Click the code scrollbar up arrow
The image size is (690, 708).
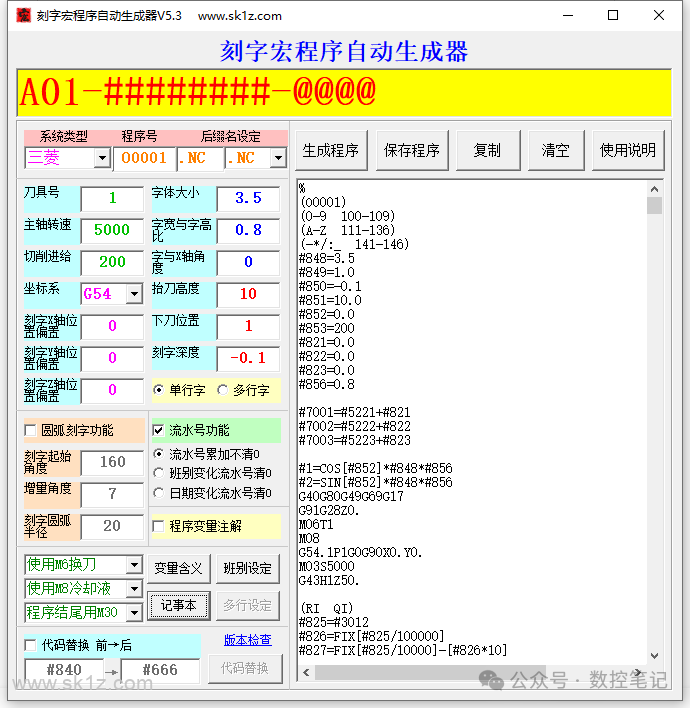[654, 189]
